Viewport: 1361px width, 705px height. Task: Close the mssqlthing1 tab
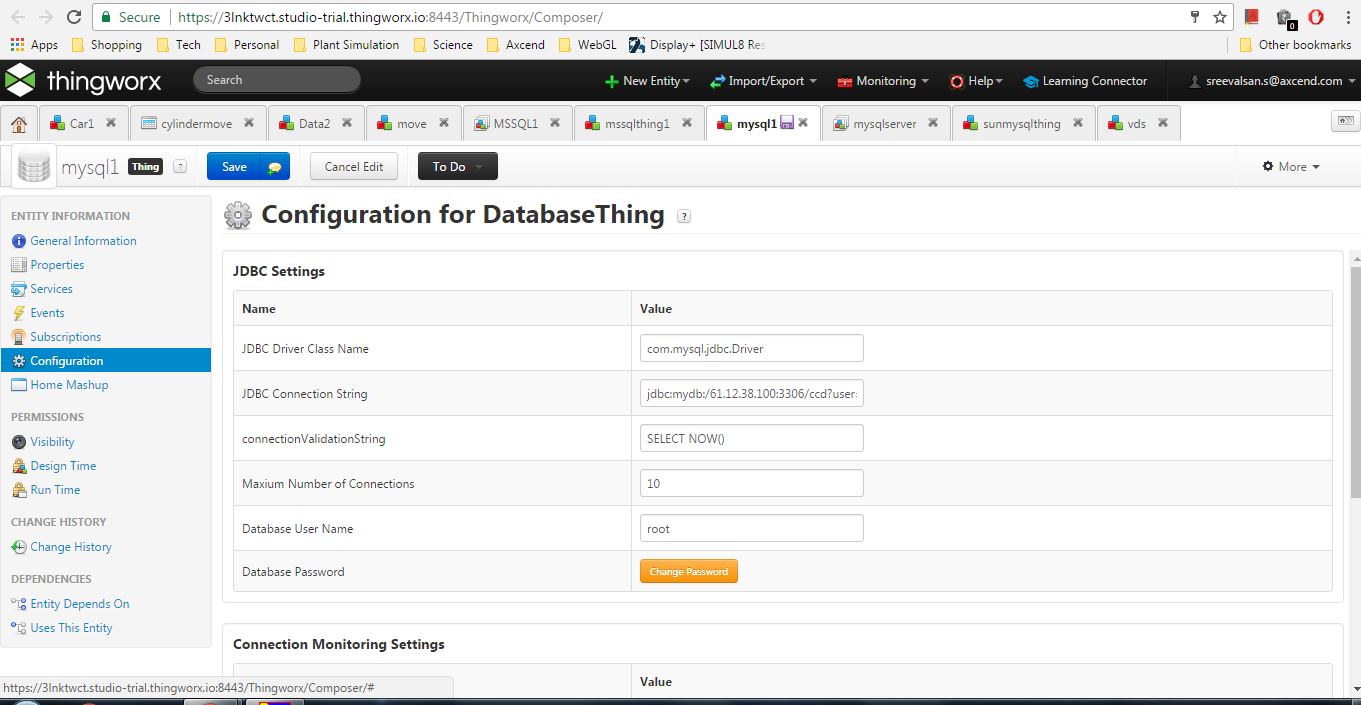(x=687, y=123)
